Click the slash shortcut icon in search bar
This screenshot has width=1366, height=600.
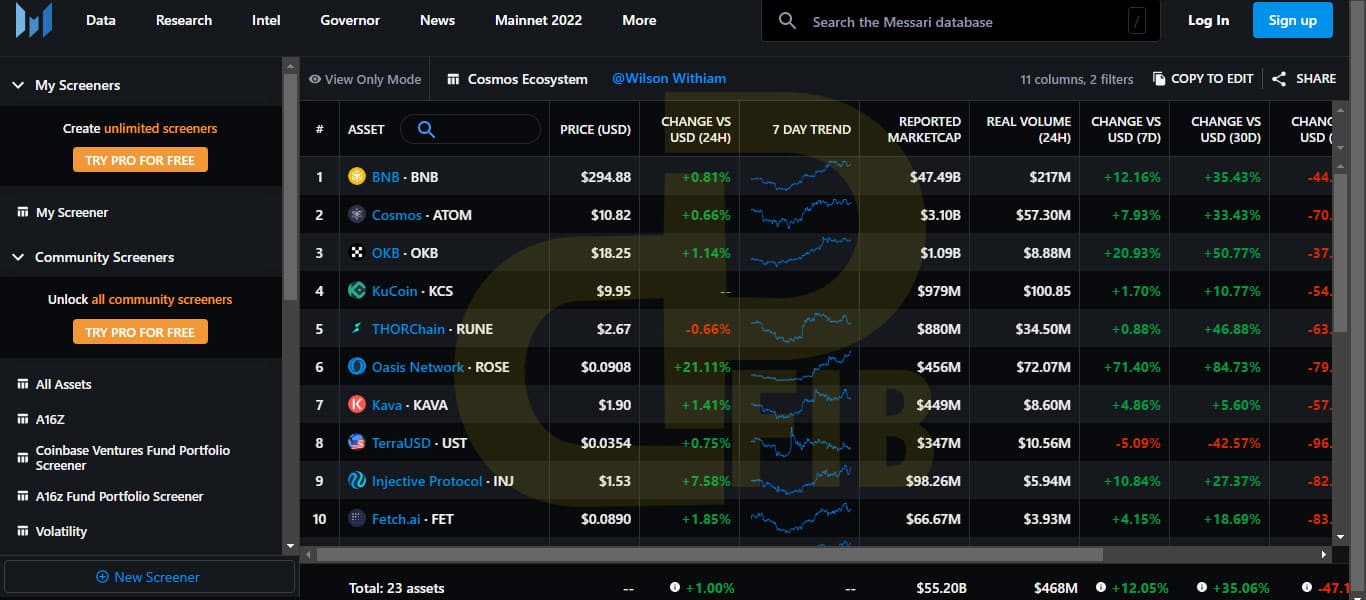coord(1137,21)
